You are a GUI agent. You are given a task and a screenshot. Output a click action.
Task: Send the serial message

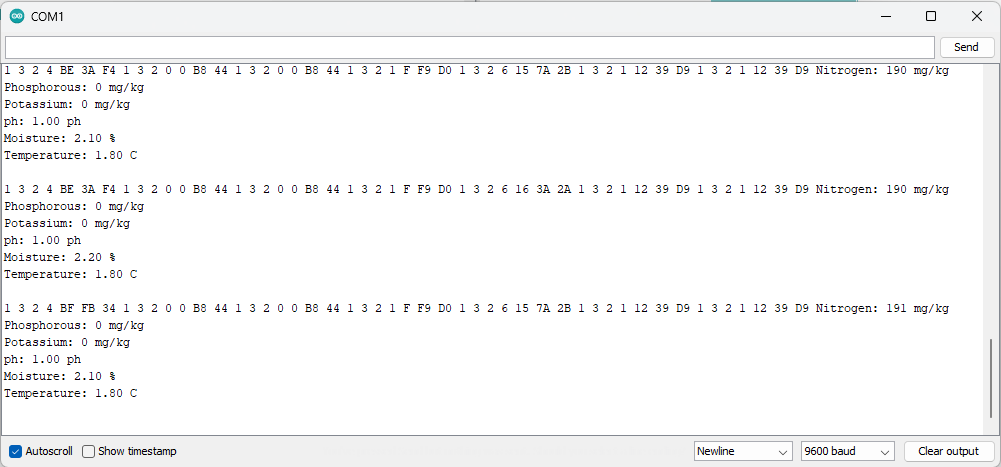966,47
